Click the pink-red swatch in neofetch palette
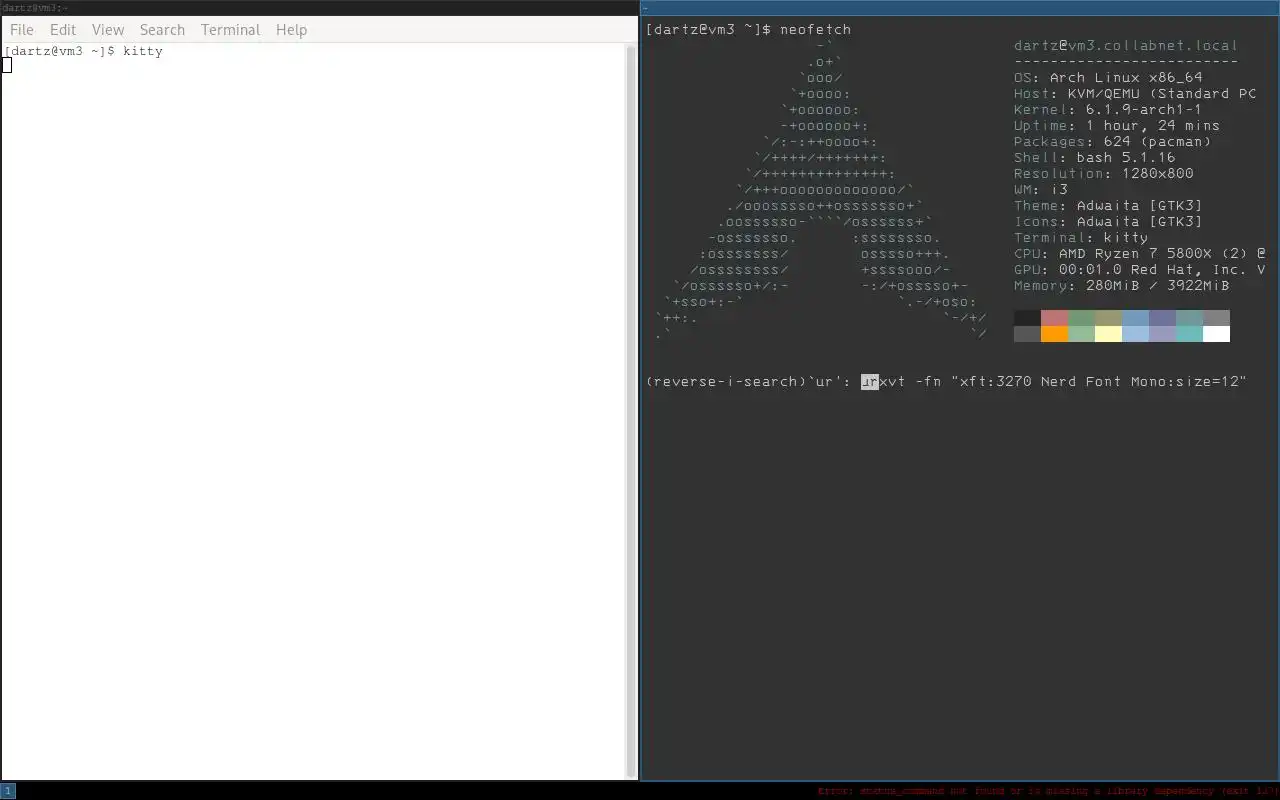Screen dimensions: 1280x800 click(1054, 318)
